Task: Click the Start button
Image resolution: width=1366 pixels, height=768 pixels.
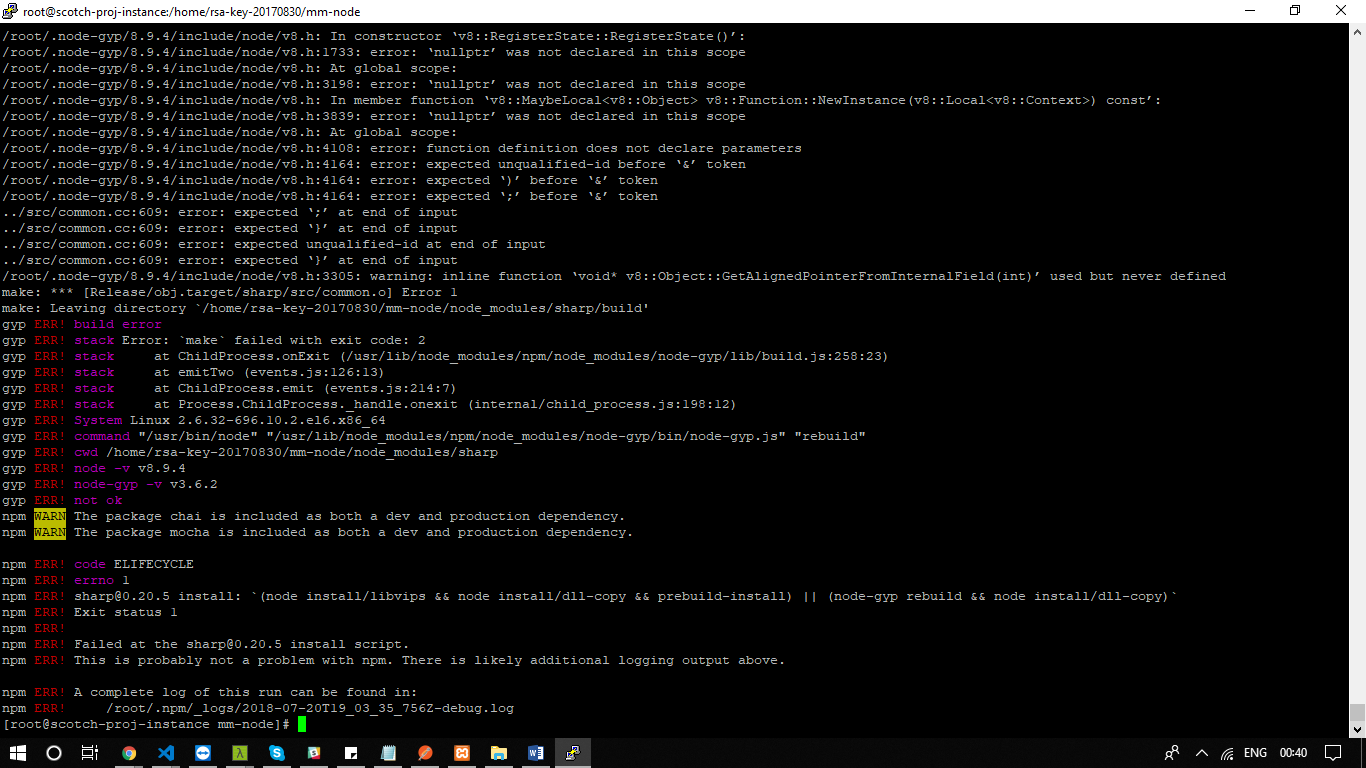Action: tap(18, 752)
